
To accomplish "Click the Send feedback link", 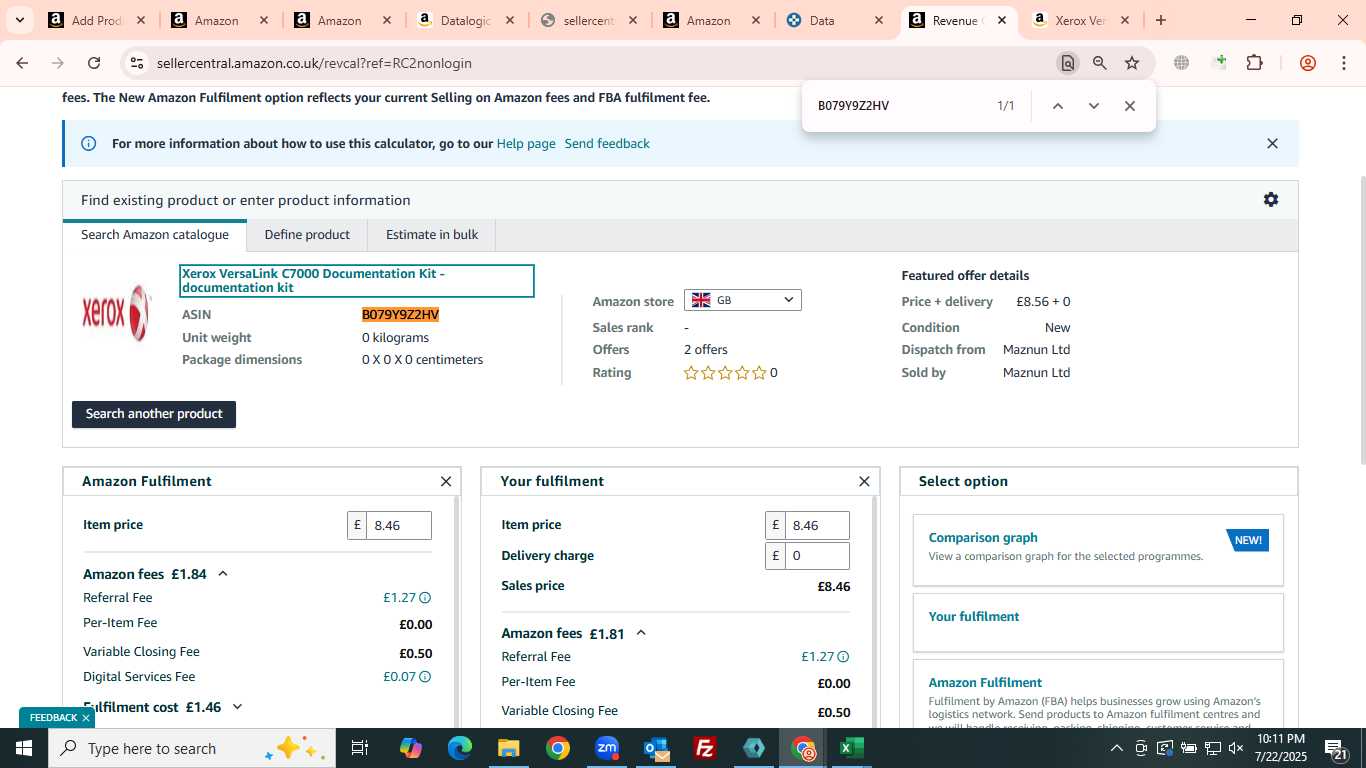I will point(607,144).
